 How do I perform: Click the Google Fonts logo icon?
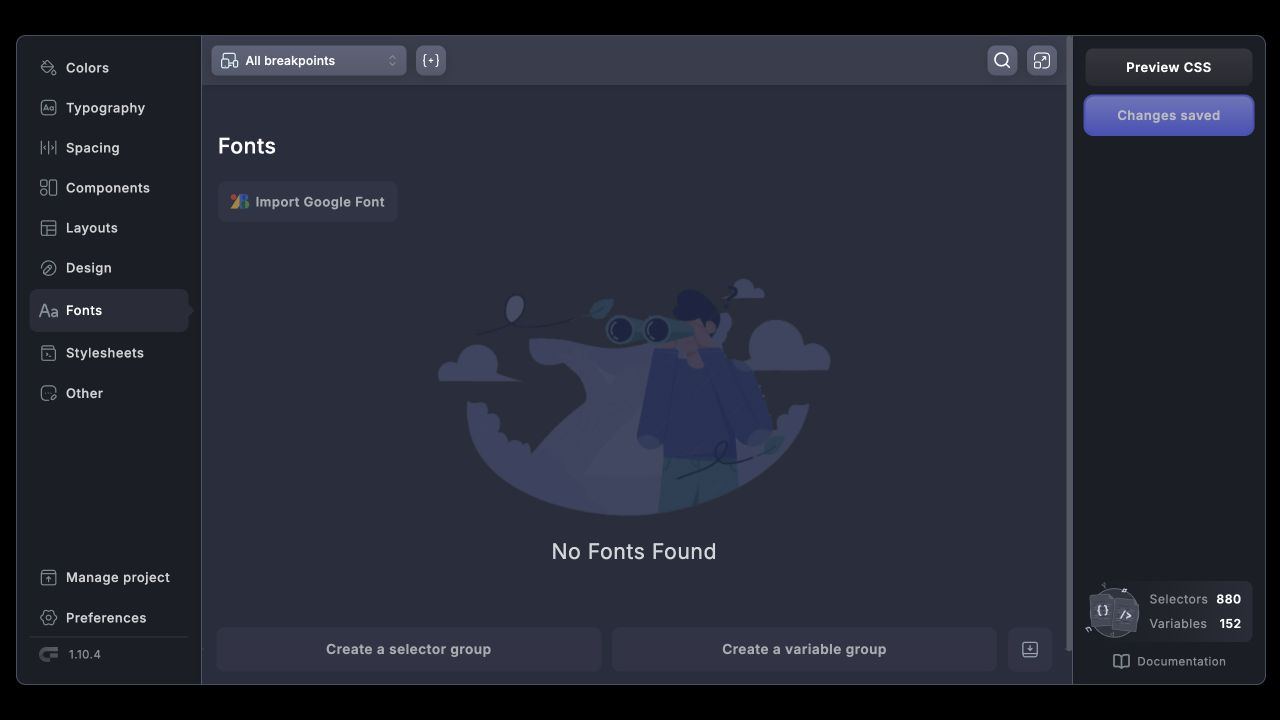tap(239, 202)
